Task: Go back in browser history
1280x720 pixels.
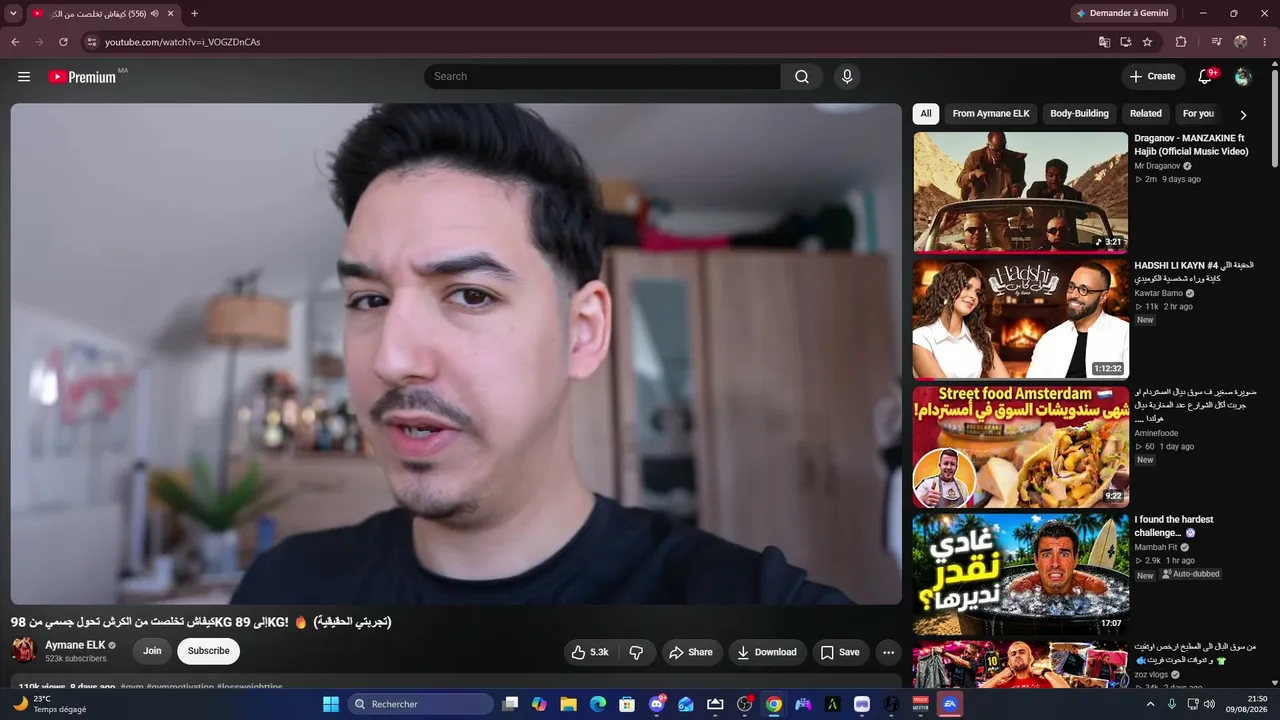Action: (15, 42)
